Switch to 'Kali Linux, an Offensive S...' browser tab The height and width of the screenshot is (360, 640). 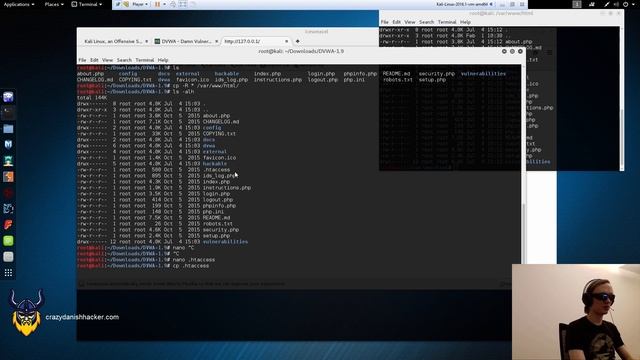(113, 41)
